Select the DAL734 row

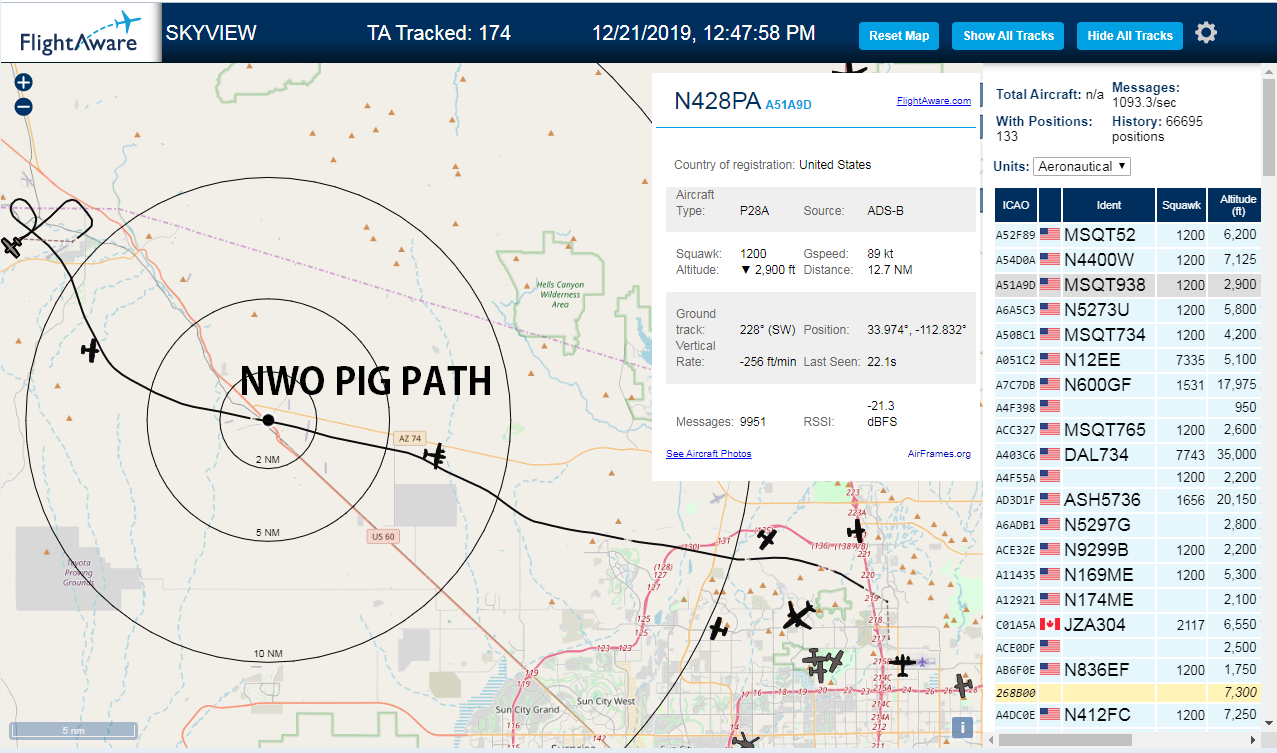(x=1128, y=454)
